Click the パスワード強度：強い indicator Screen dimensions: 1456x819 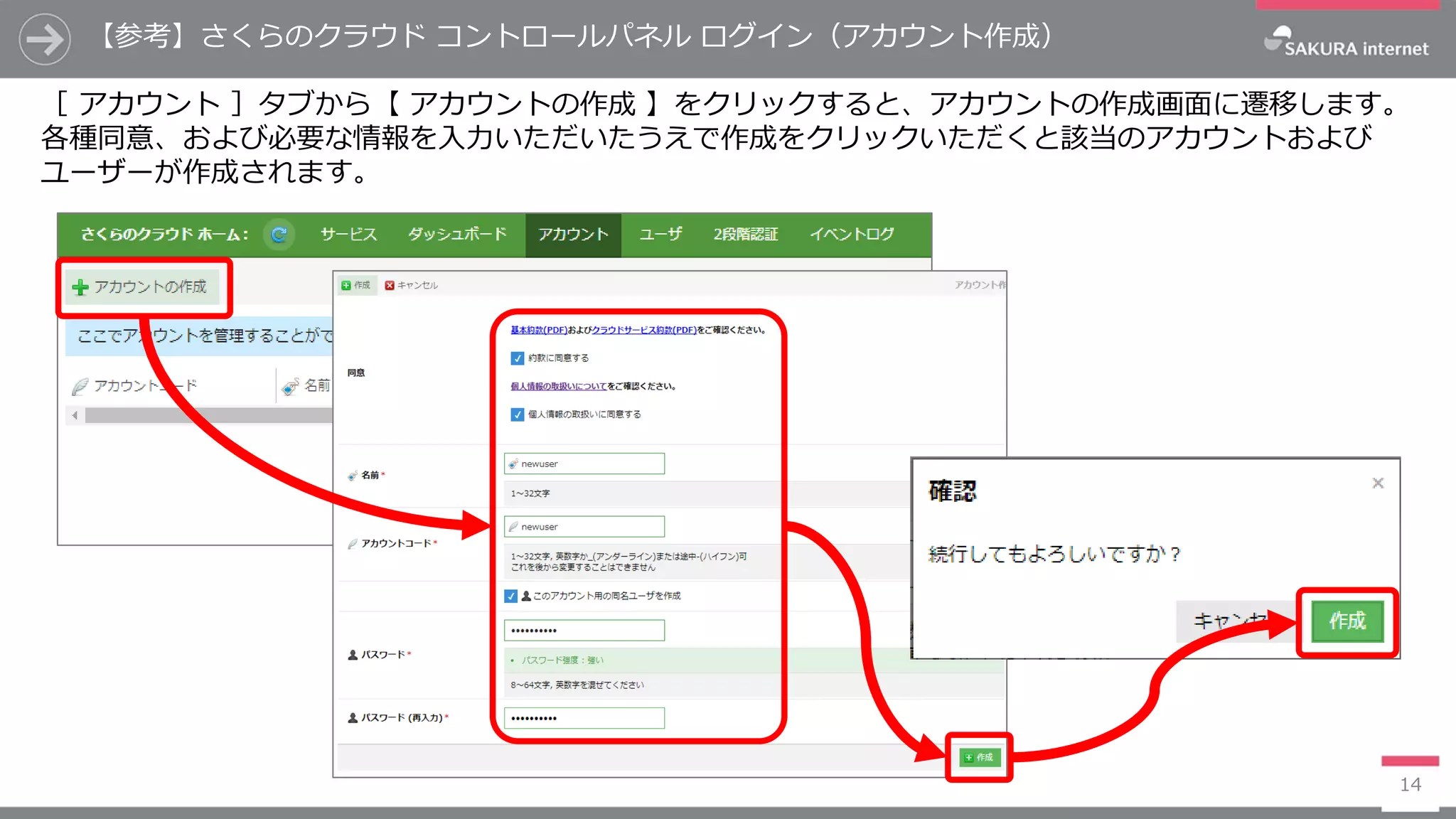562,660
